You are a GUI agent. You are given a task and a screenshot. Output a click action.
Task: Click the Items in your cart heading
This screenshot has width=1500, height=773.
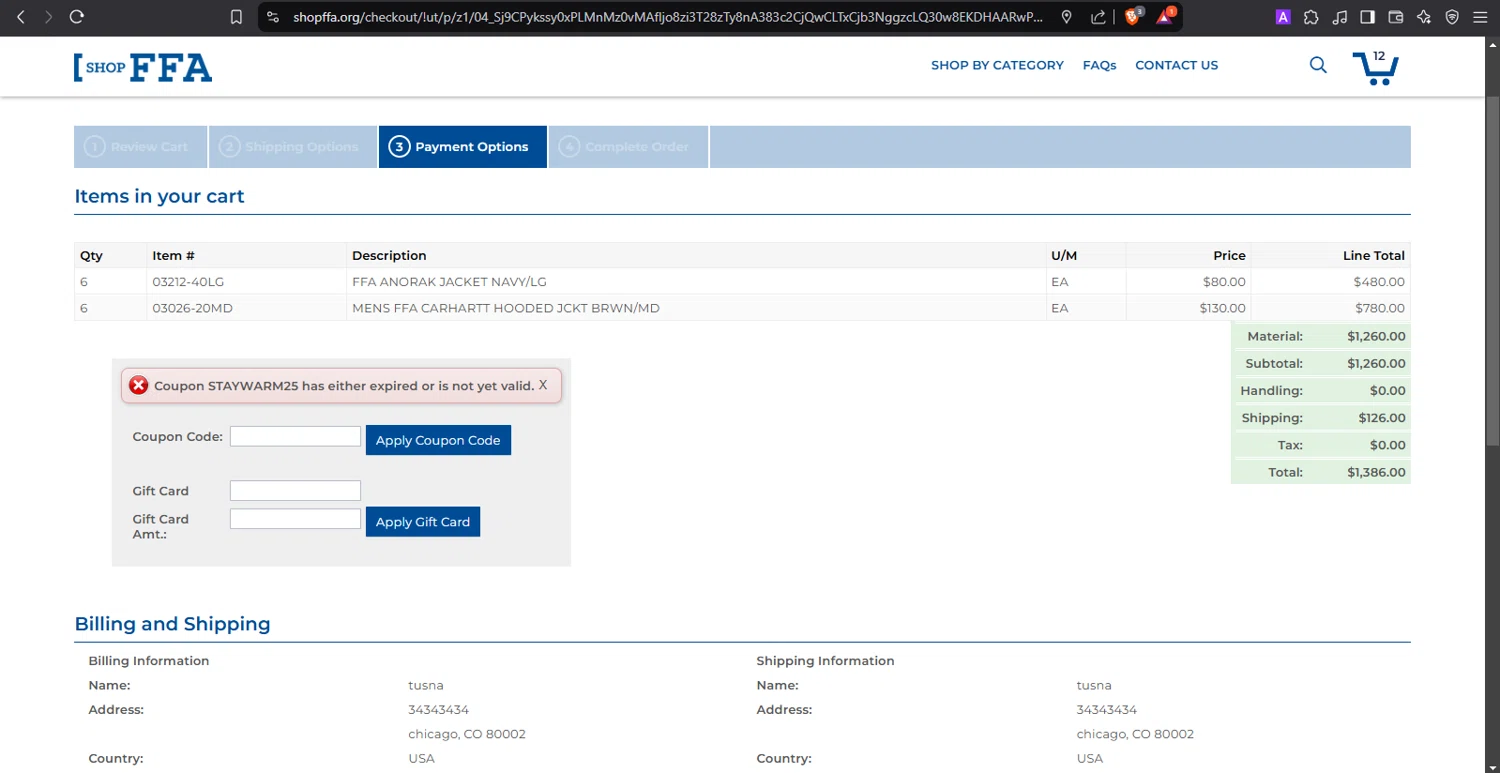coord(159,196)
